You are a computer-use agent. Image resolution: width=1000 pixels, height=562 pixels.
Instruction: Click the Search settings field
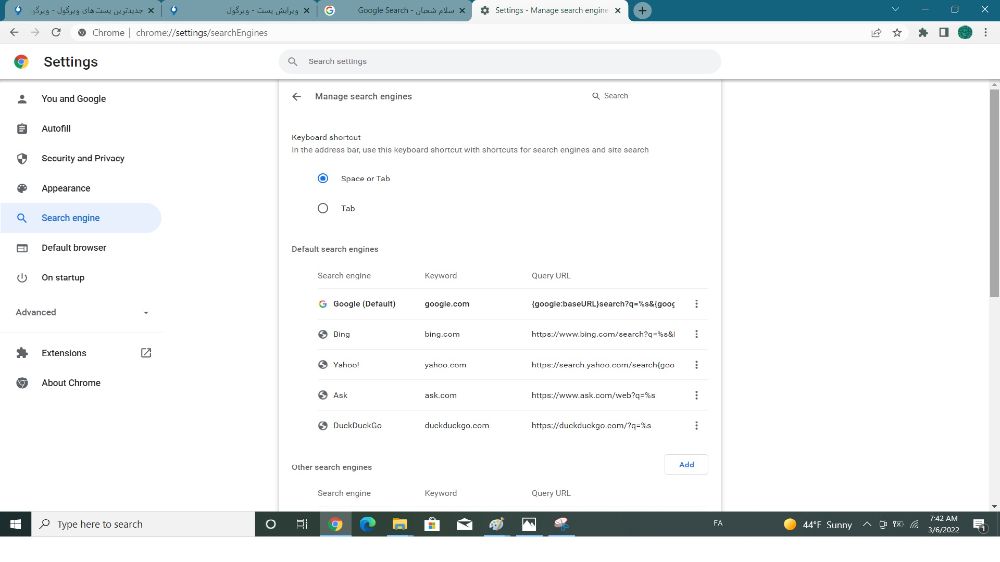pos(499,61)
